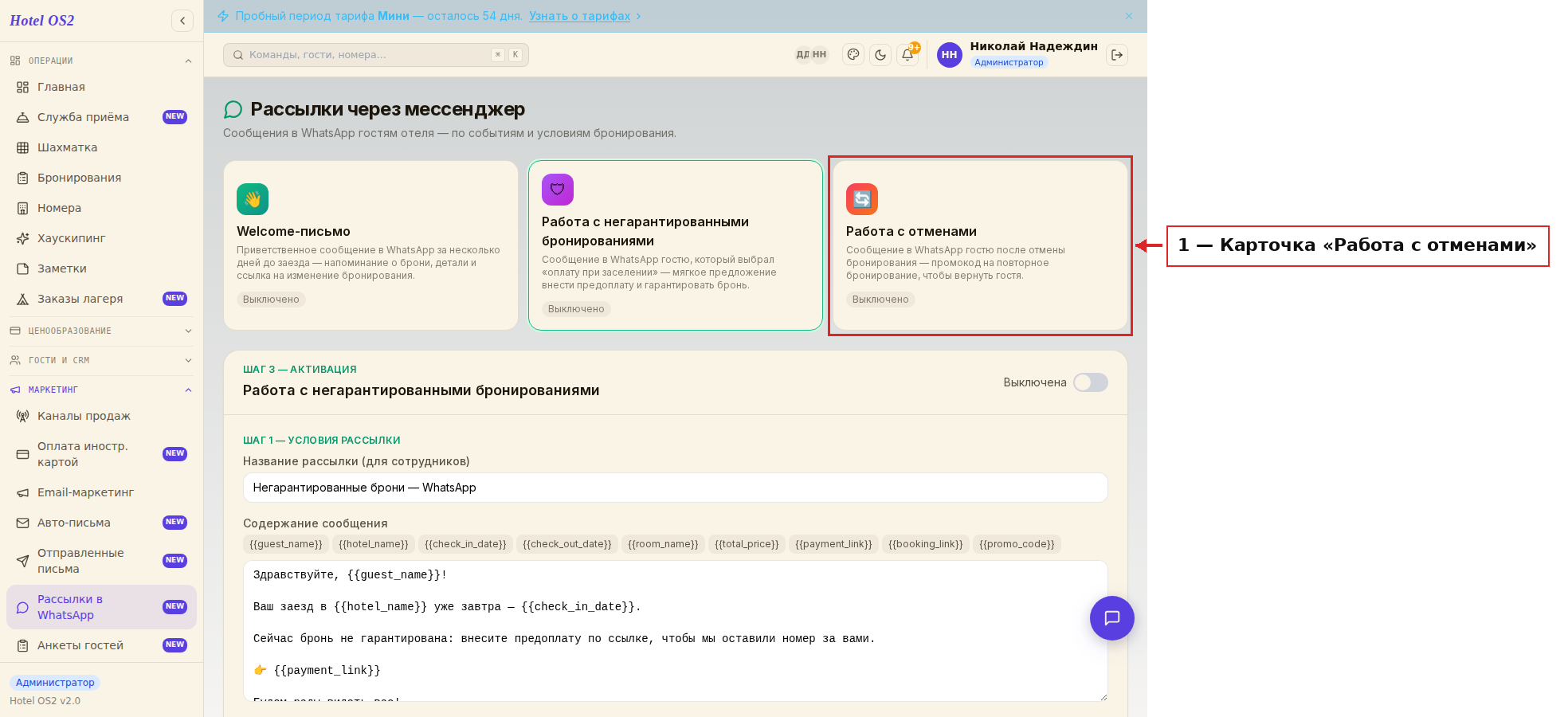Click the ДД НН badge in the header

pos(812,55)
